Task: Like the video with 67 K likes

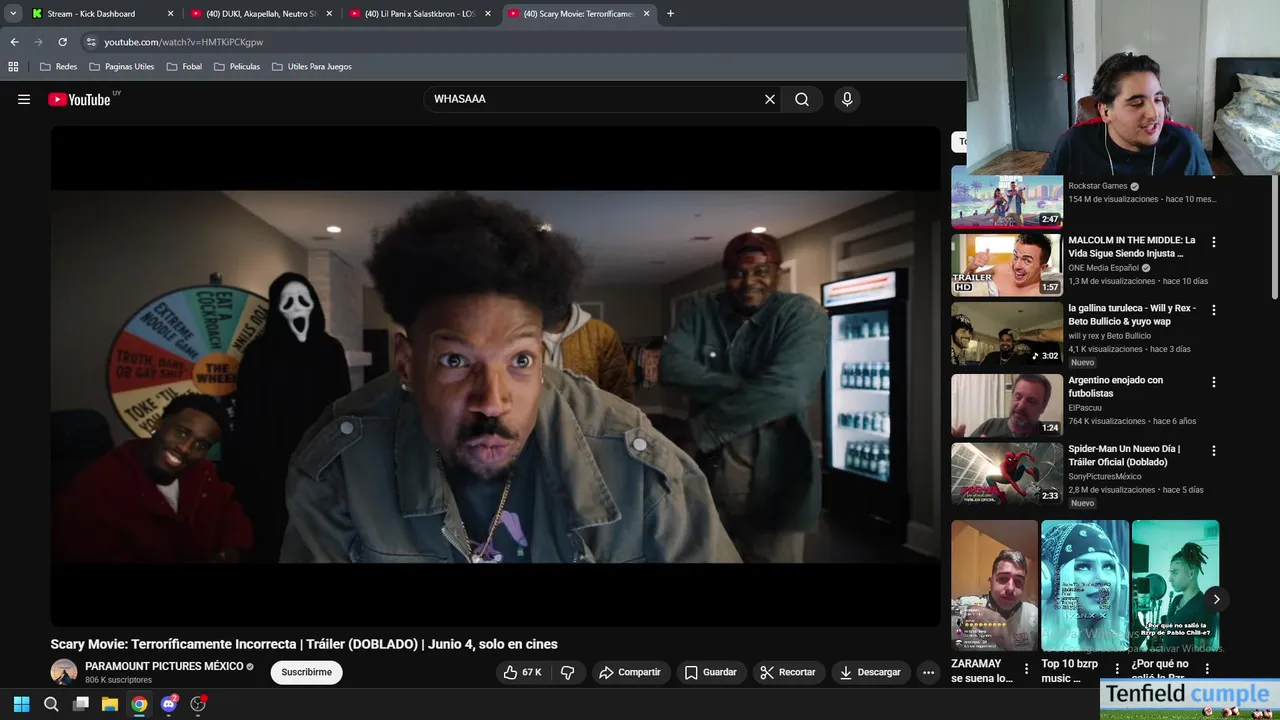Action: (x=523, y=672)
